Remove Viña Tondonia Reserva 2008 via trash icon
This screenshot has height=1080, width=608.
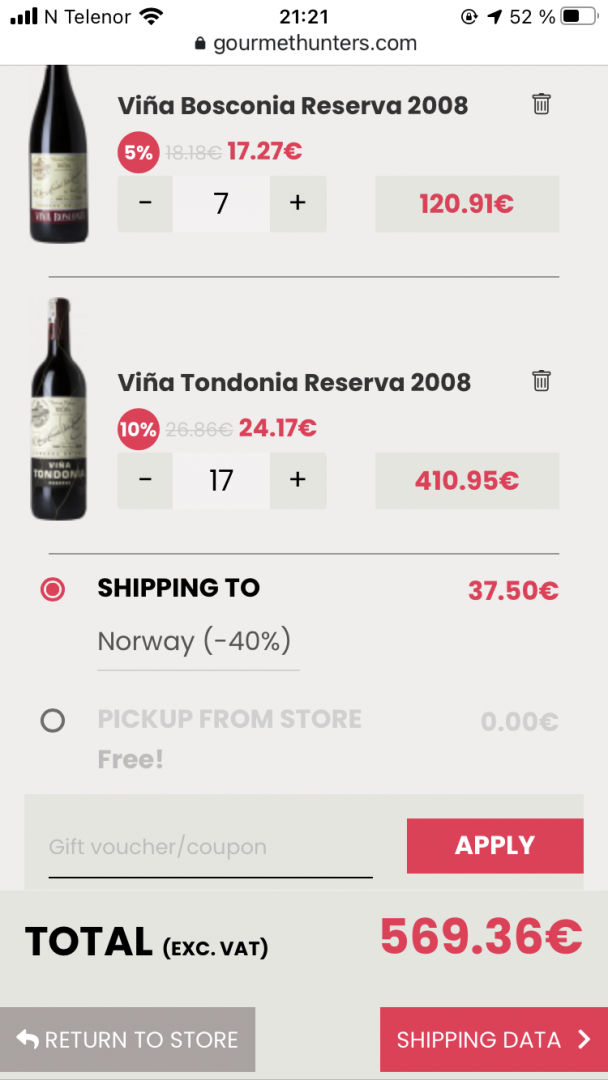[541, 380]
